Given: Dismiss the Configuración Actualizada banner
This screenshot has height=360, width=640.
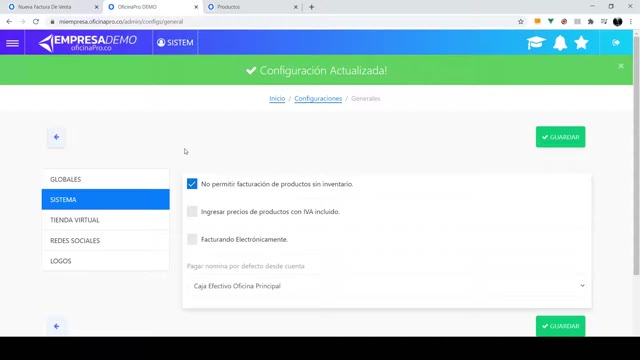Looking at the screenshot, I should [x=621, y=66].
